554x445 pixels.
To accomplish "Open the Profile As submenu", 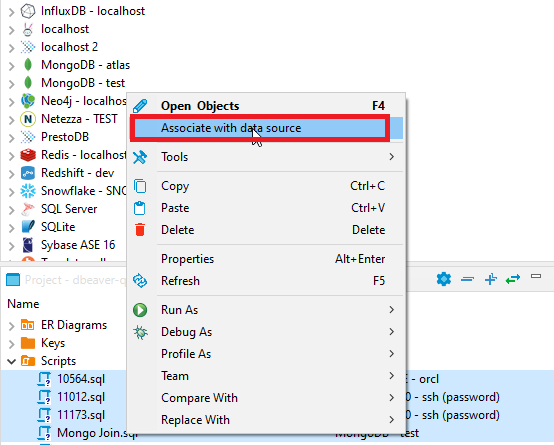I will (x=266, y=353).
